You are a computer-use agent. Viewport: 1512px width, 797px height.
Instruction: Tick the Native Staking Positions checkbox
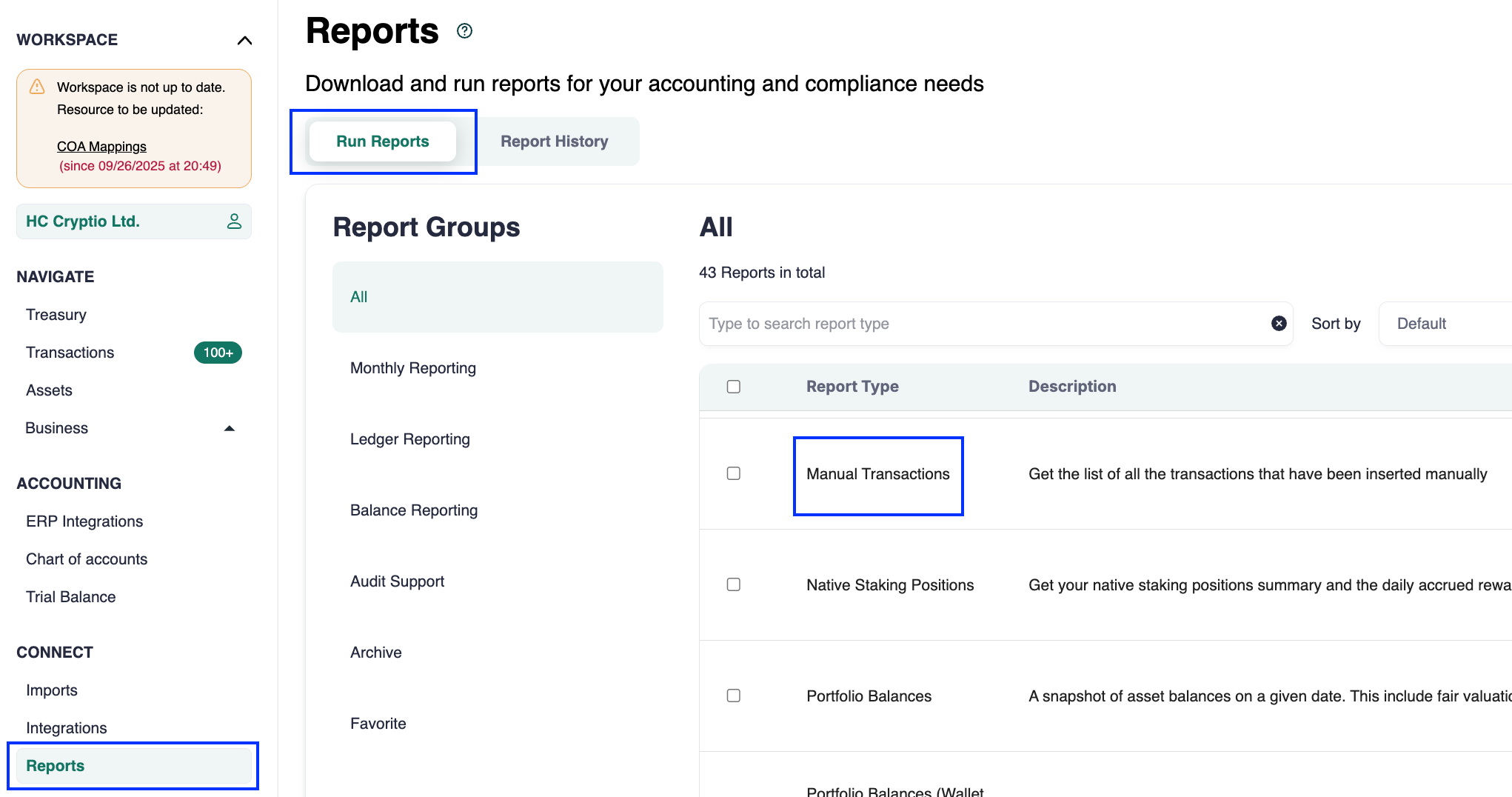click(733, 584)
